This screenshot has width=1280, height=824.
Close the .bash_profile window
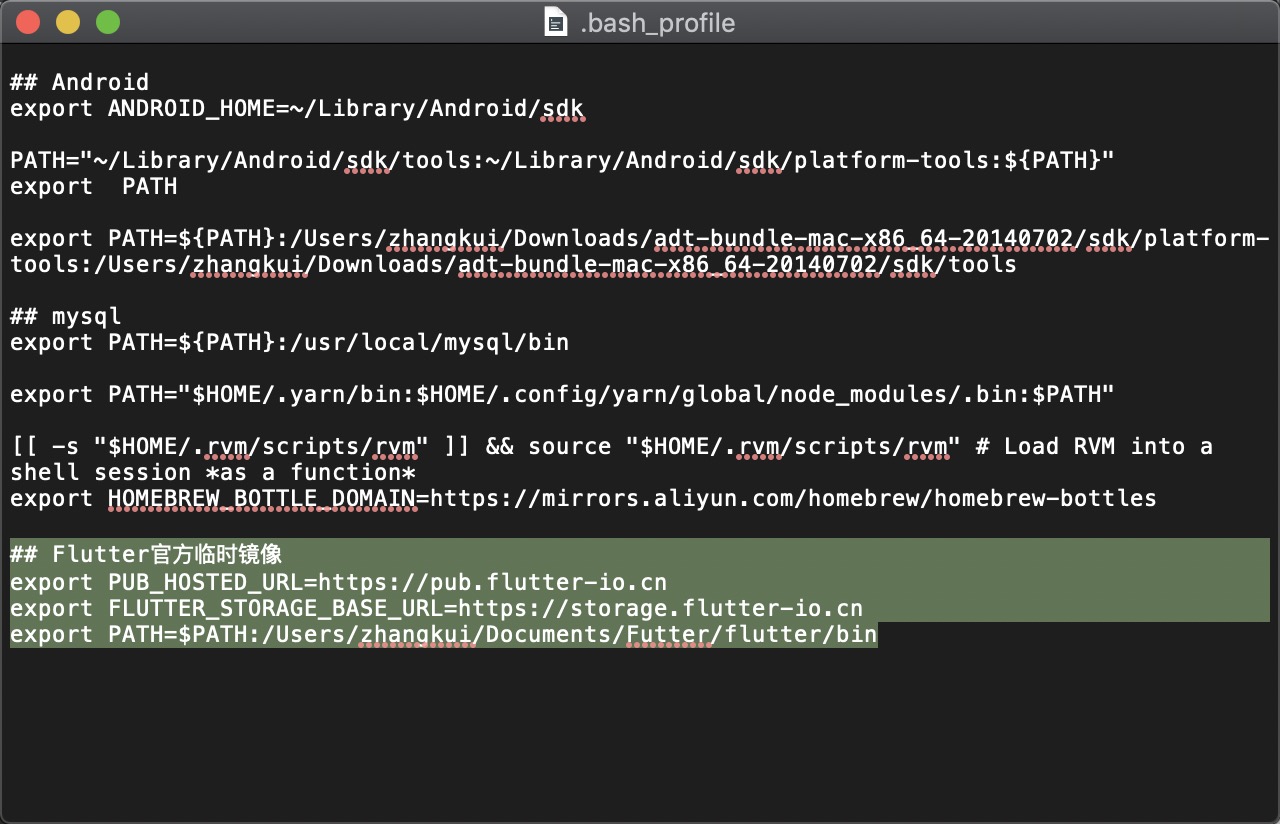coord(27,21)
